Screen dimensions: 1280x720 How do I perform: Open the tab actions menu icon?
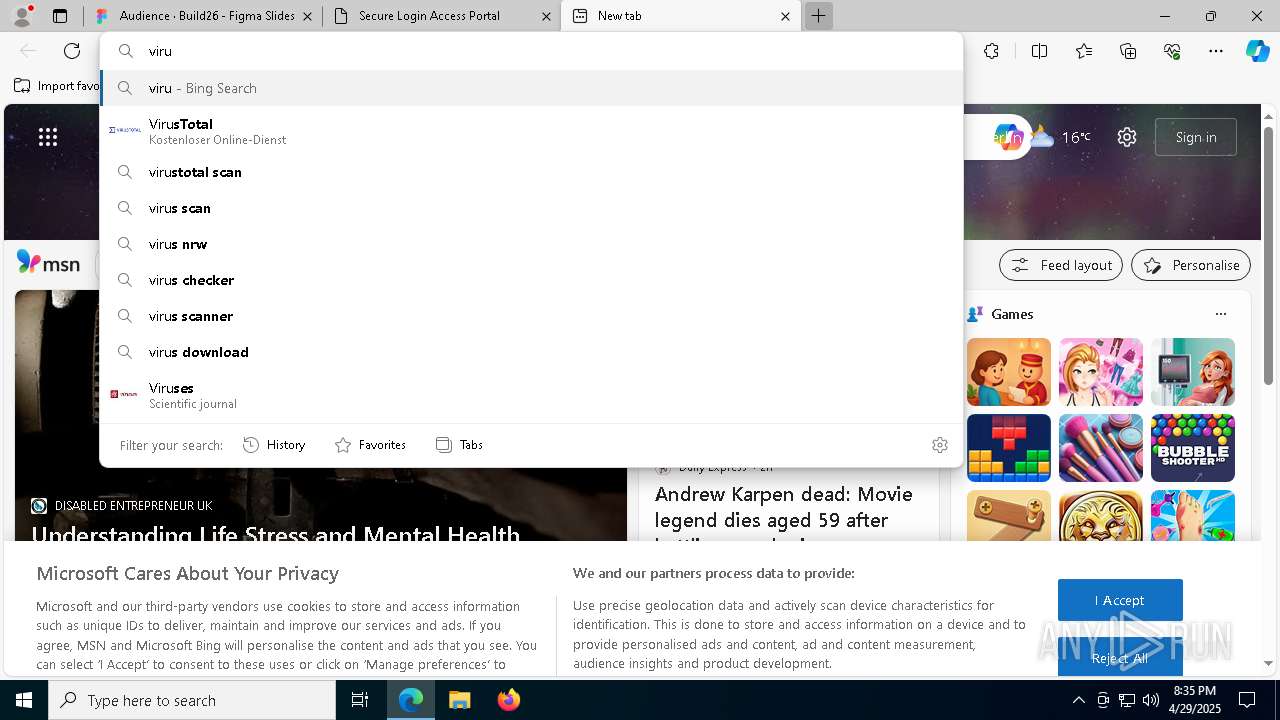point(60,16)
